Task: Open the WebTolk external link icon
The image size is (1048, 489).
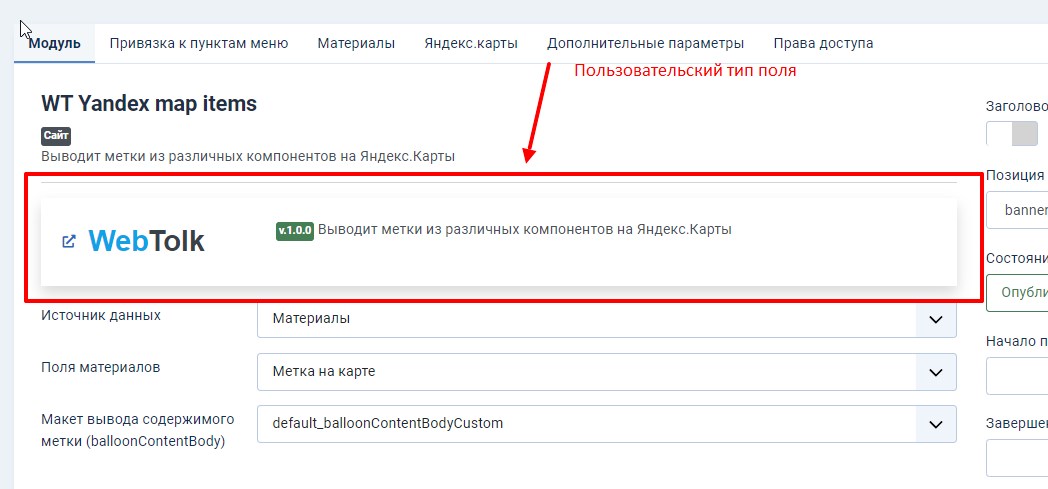Action: point(68,241)
